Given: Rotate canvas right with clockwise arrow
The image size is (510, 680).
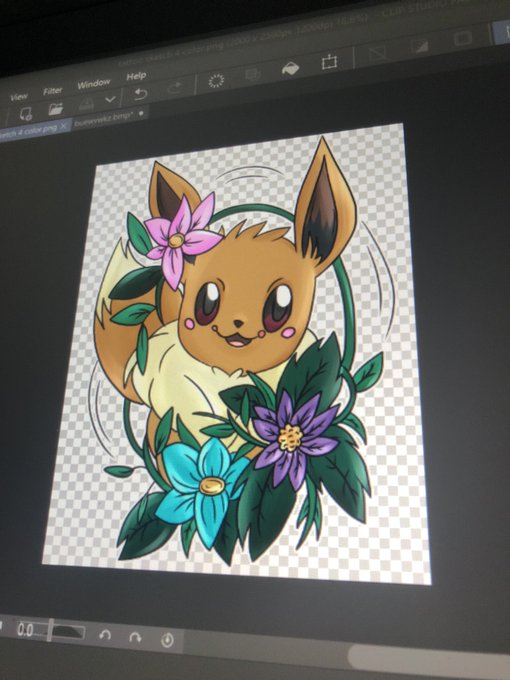Looking at the screenshot, I should tap(135, 637).
